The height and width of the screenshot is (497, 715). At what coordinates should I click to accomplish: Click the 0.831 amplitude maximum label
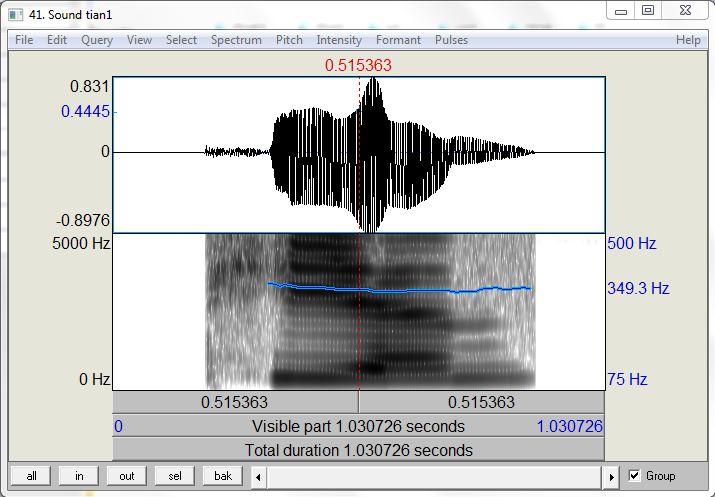coord(89,86)
